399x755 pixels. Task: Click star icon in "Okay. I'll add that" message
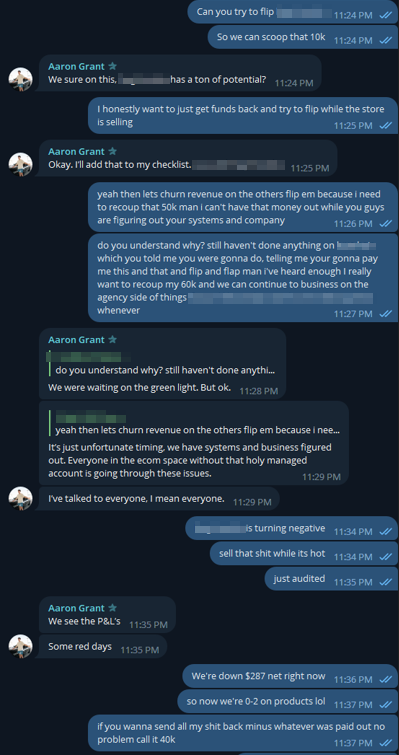pyautogui.click(x=113, y=151)
